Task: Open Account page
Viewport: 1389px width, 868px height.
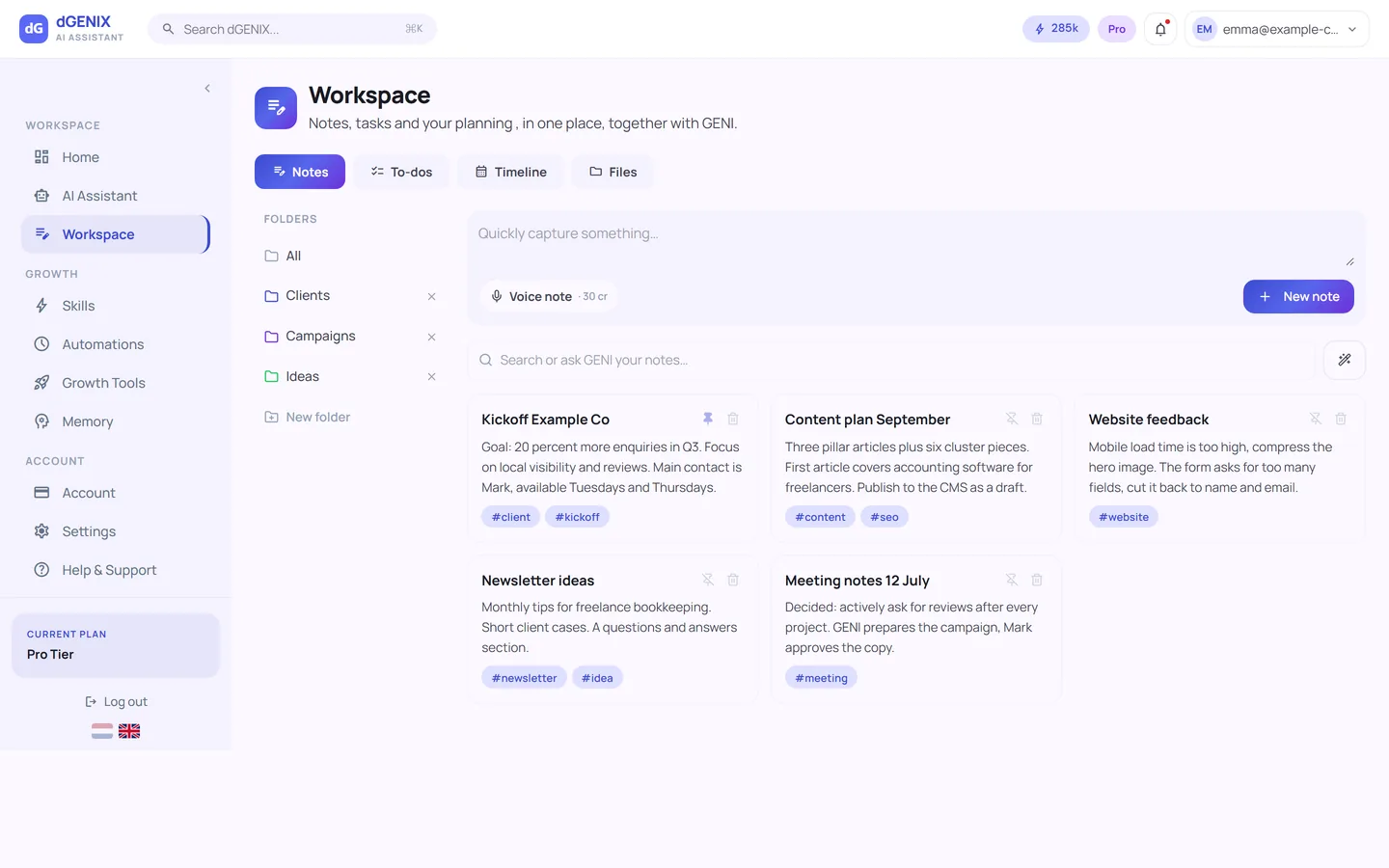Action: coord(116,493)
